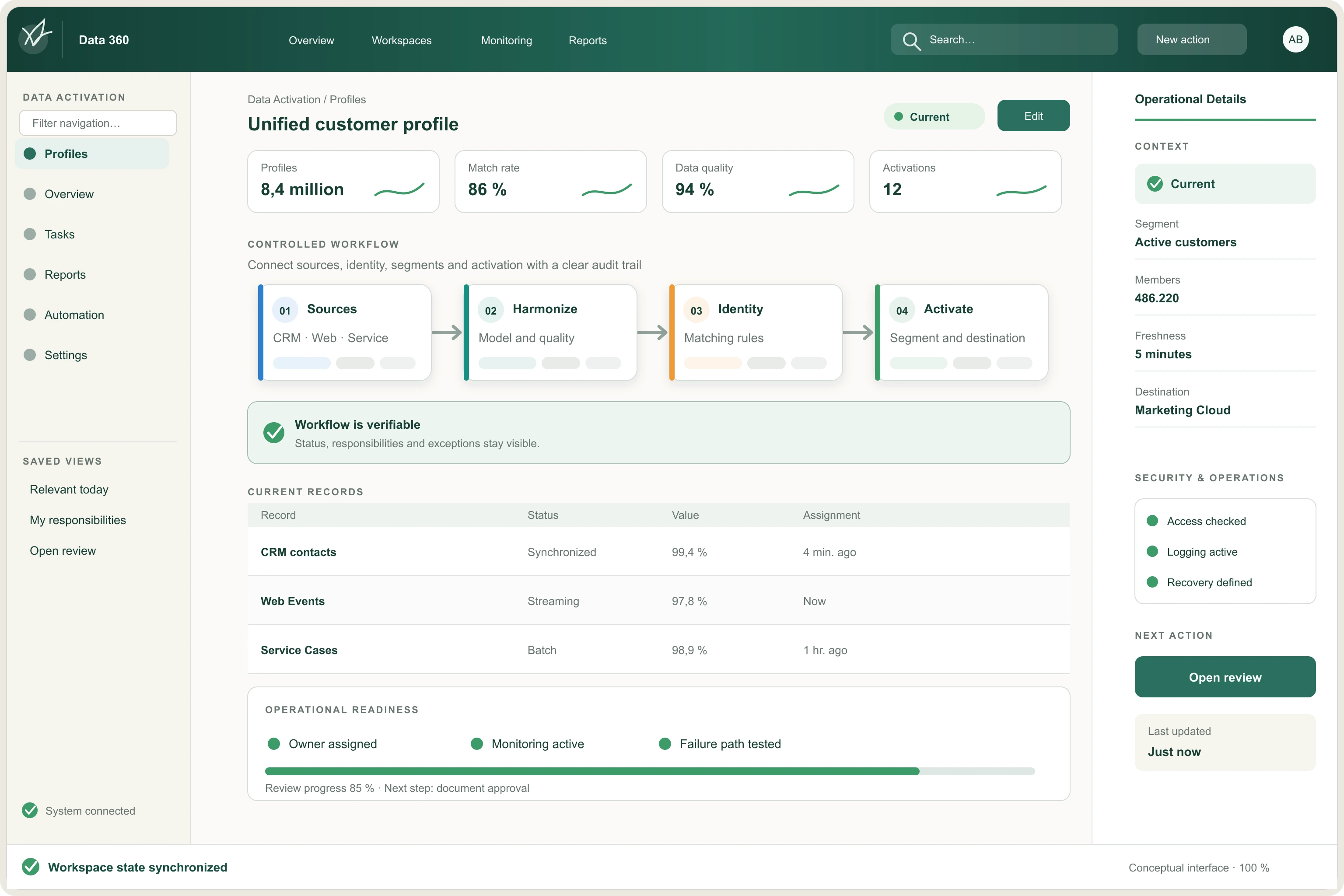Click the Filter navigation input

click(x=98, y=123)
